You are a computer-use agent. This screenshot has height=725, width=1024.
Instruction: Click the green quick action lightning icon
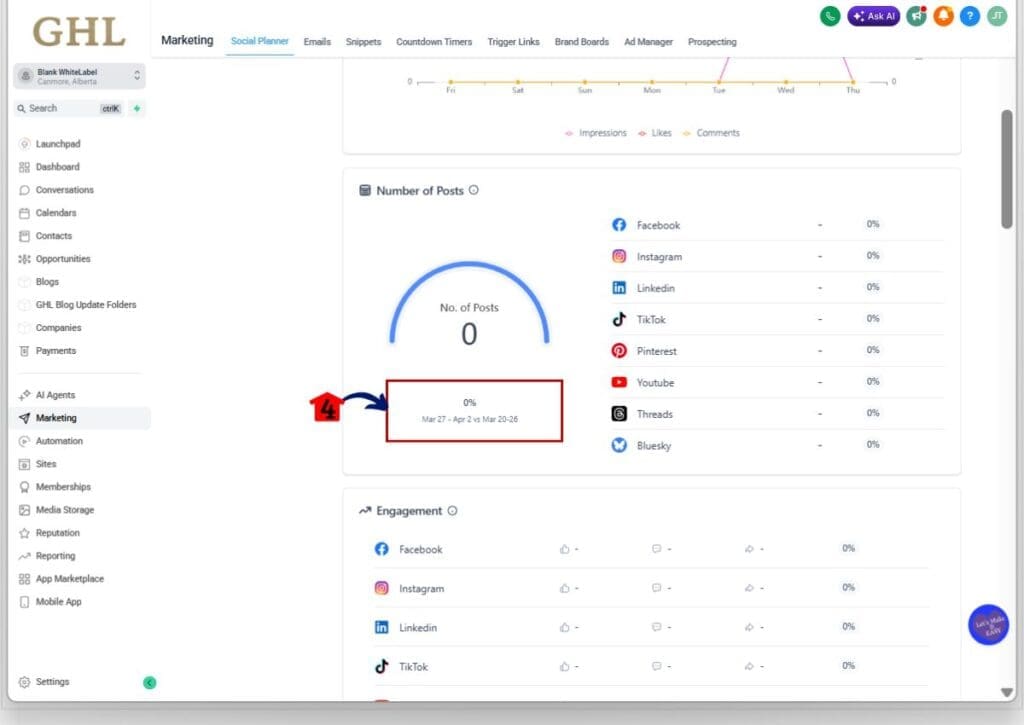pyautogui.click(x=137, y=108)
